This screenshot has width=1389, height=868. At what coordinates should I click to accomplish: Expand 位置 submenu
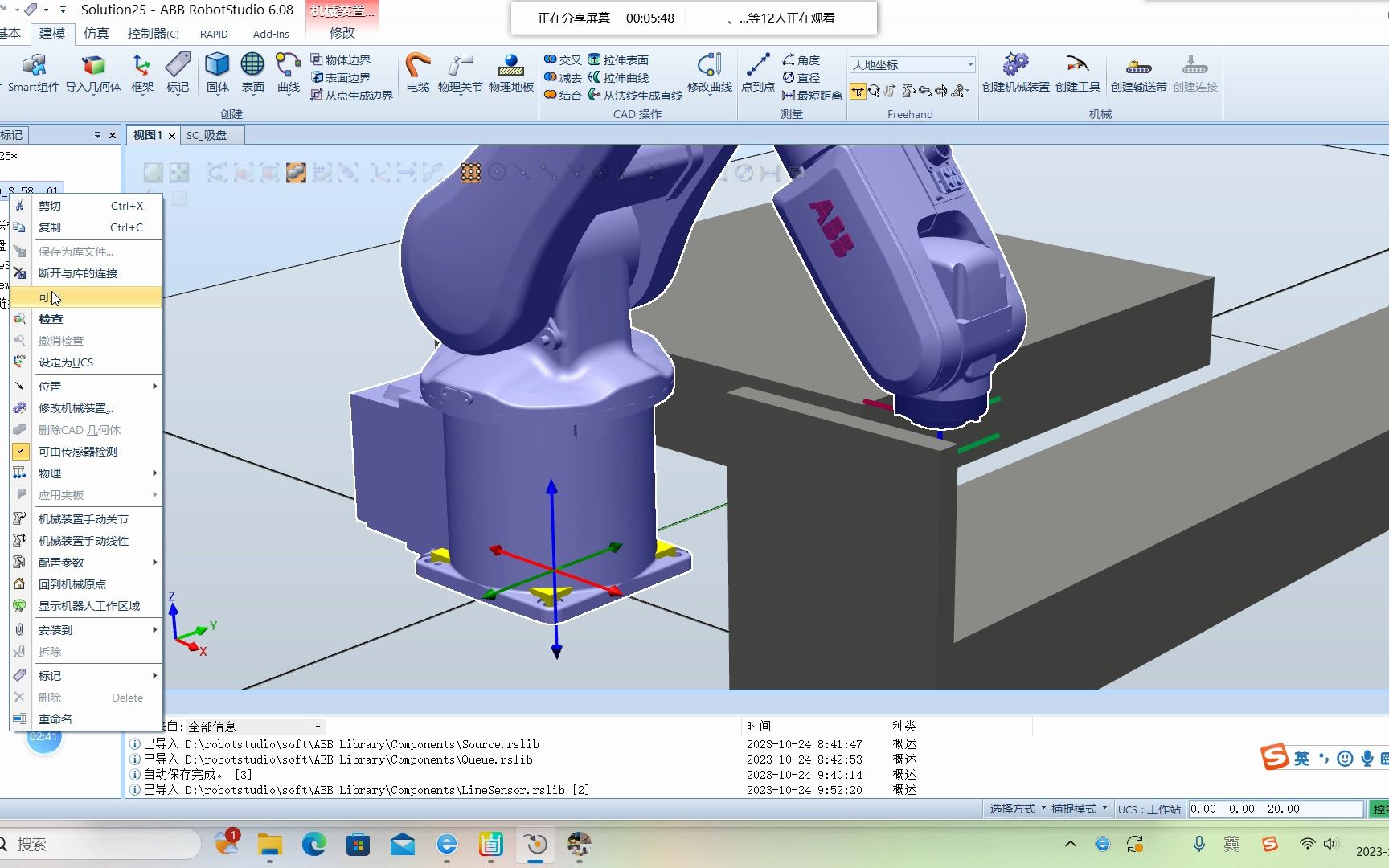coord(87,387)
